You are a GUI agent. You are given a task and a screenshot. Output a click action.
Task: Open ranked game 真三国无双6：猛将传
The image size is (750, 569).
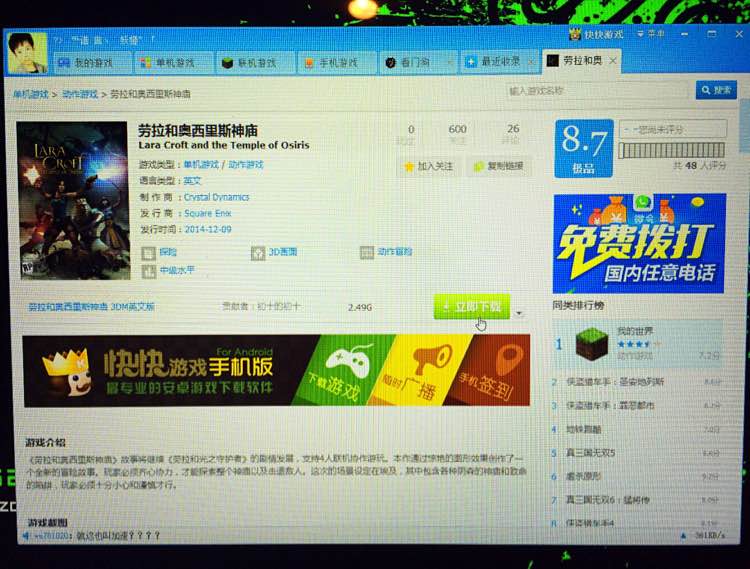tap(608, 500)
